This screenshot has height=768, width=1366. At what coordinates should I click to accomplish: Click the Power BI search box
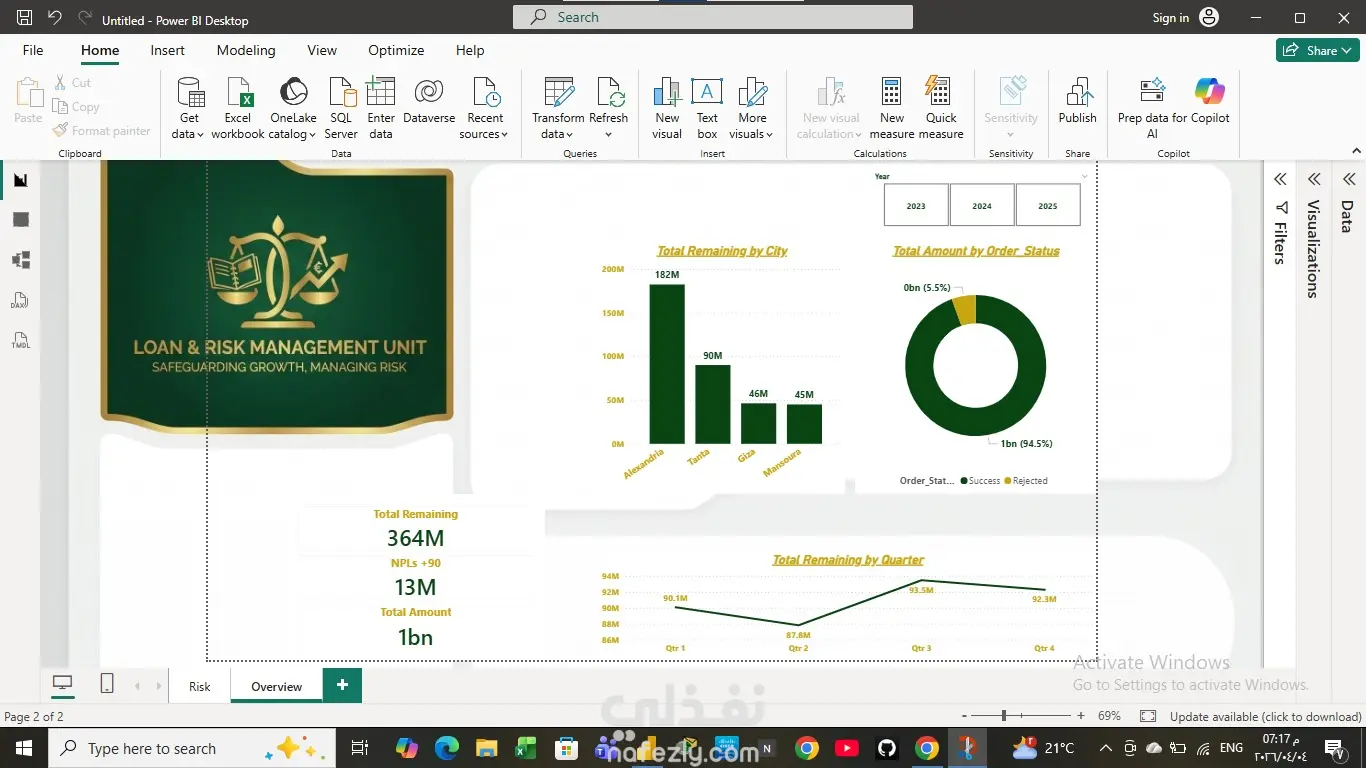point(713,17)
